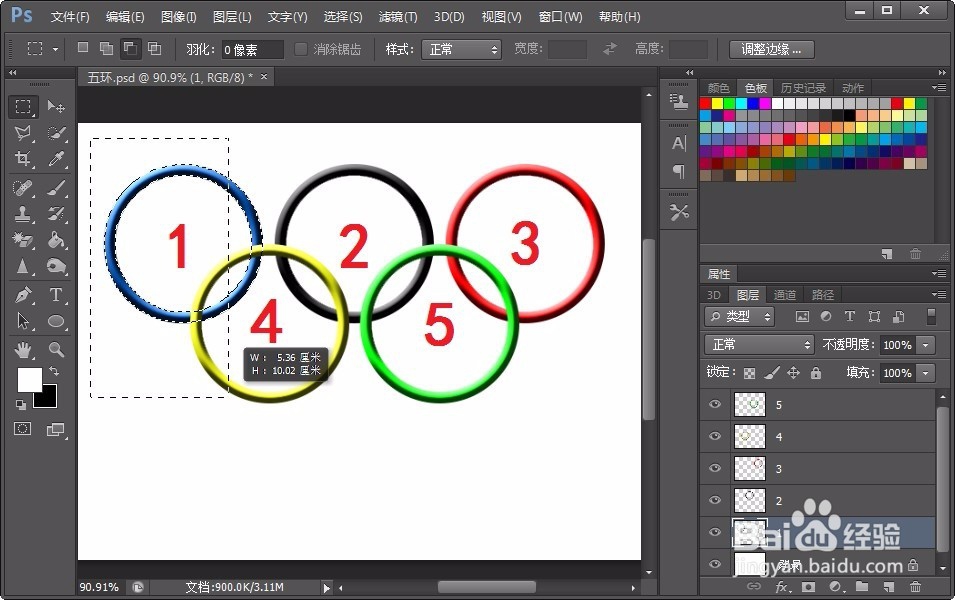Click the 调整边缘 button
The height and width of the screenshot is (600, 955).
coord(771,49)
